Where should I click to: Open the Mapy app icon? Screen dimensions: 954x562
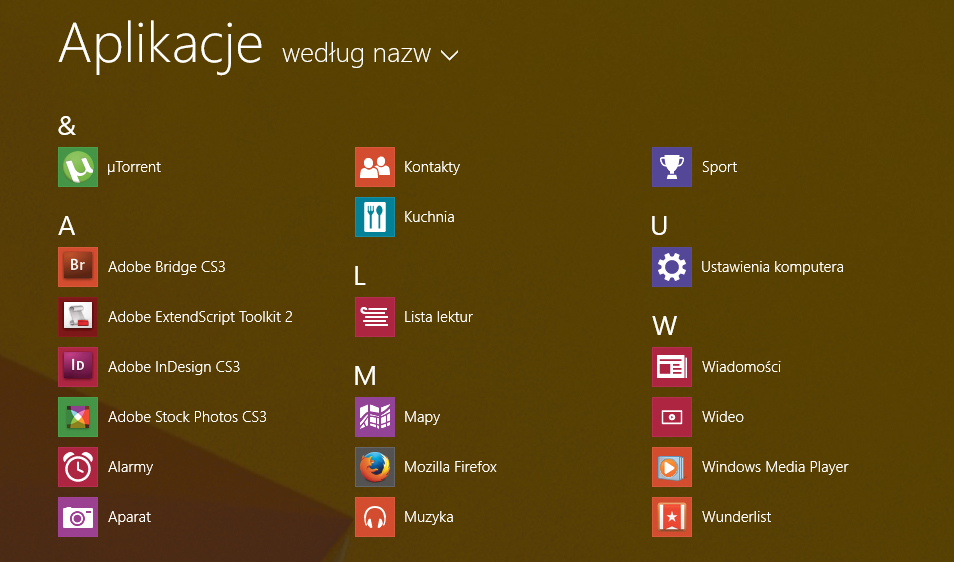(x=375, y=417)
